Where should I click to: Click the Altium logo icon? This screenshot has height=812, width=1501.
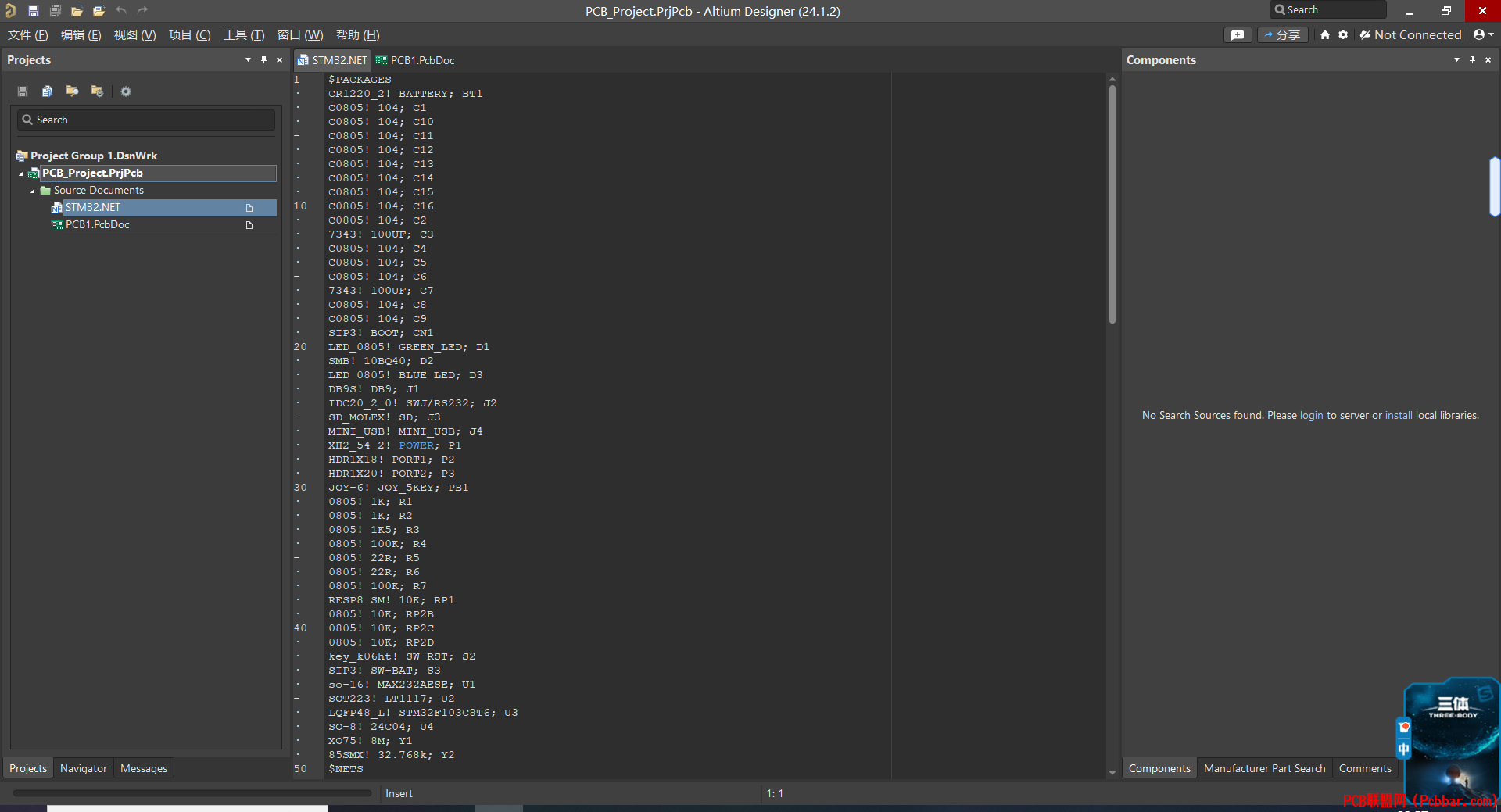(x=10, y=11)
